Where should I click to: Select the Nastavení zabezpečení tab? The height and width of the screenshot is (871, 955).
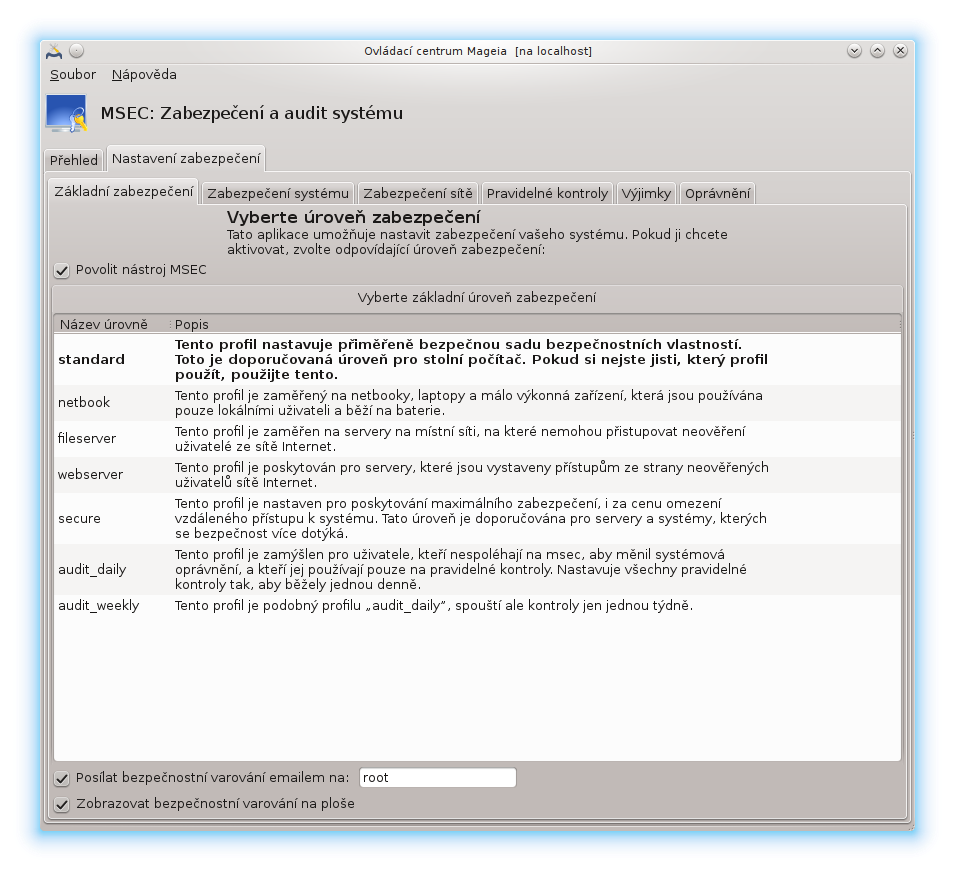click(186, 158)
